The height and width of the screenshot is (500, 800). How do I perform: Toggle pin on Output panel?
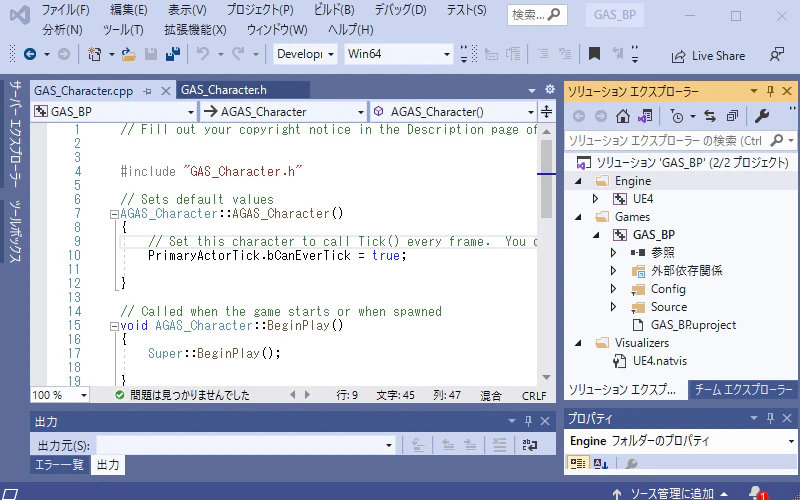point(528,421)
